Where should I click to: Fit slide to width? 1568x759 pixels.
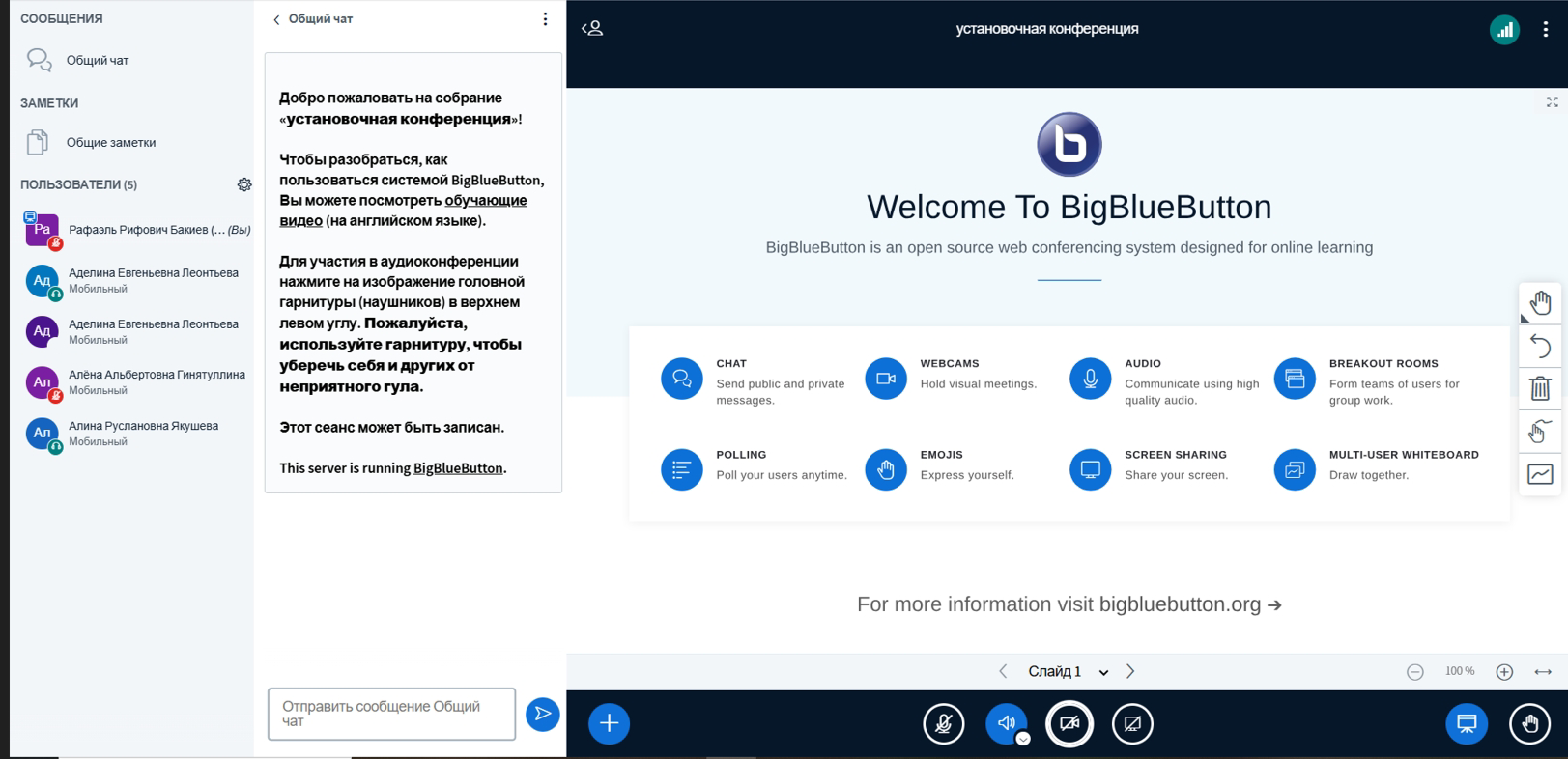(x=1543, y=672)
